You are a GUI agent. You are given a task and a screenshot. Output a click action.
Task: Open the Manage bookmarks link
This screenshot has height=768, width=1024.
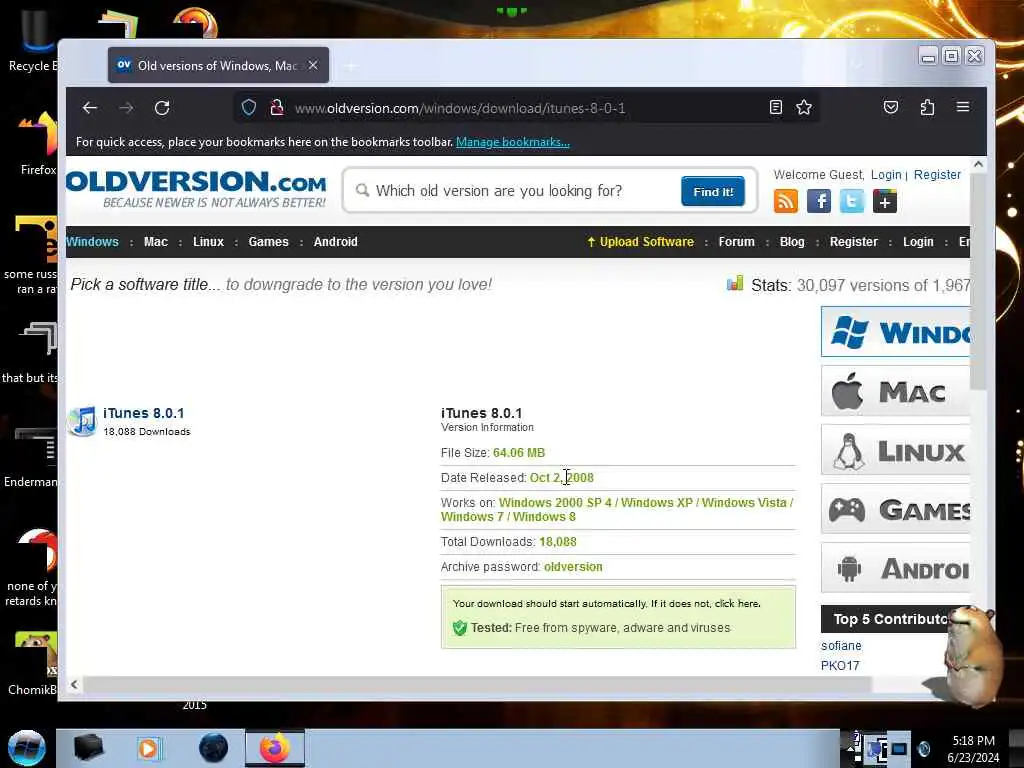click(x=513, y=142)
